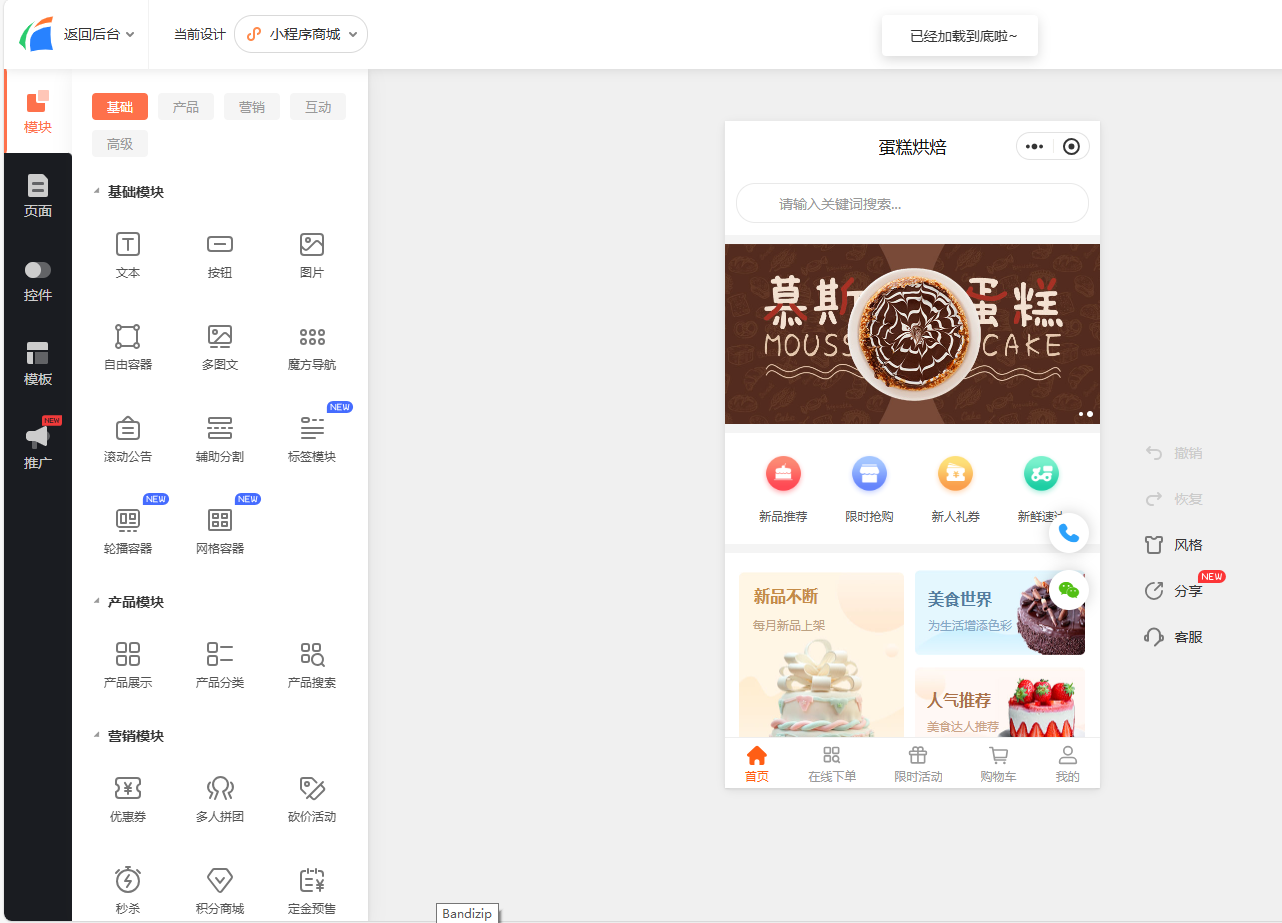Open the mini-program three-dot menu
1282x923 pixels.
[1035, 147]
